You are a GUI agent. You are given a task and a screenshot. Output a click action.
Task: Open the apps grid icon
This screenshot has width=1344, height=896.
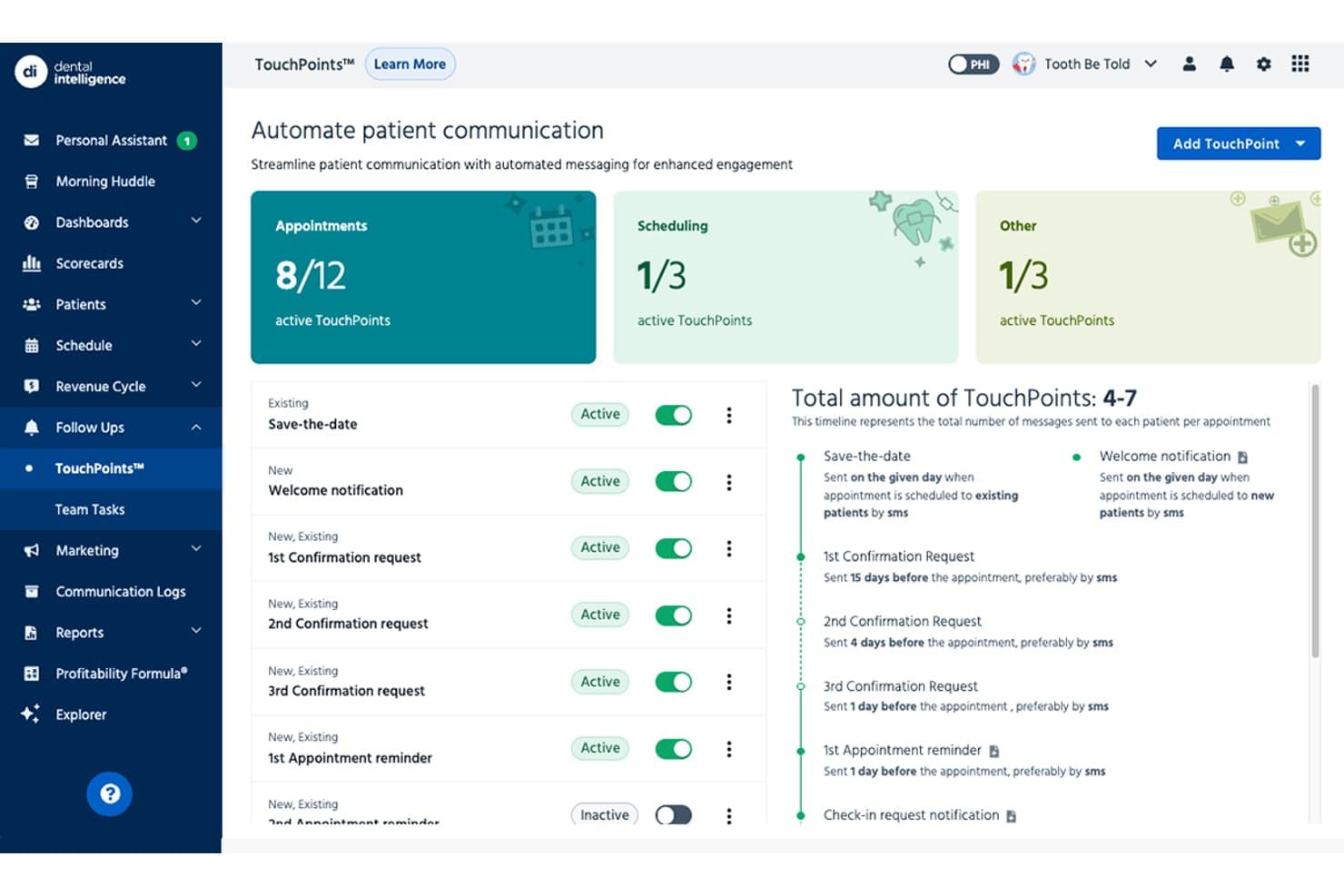point(1300,64)
